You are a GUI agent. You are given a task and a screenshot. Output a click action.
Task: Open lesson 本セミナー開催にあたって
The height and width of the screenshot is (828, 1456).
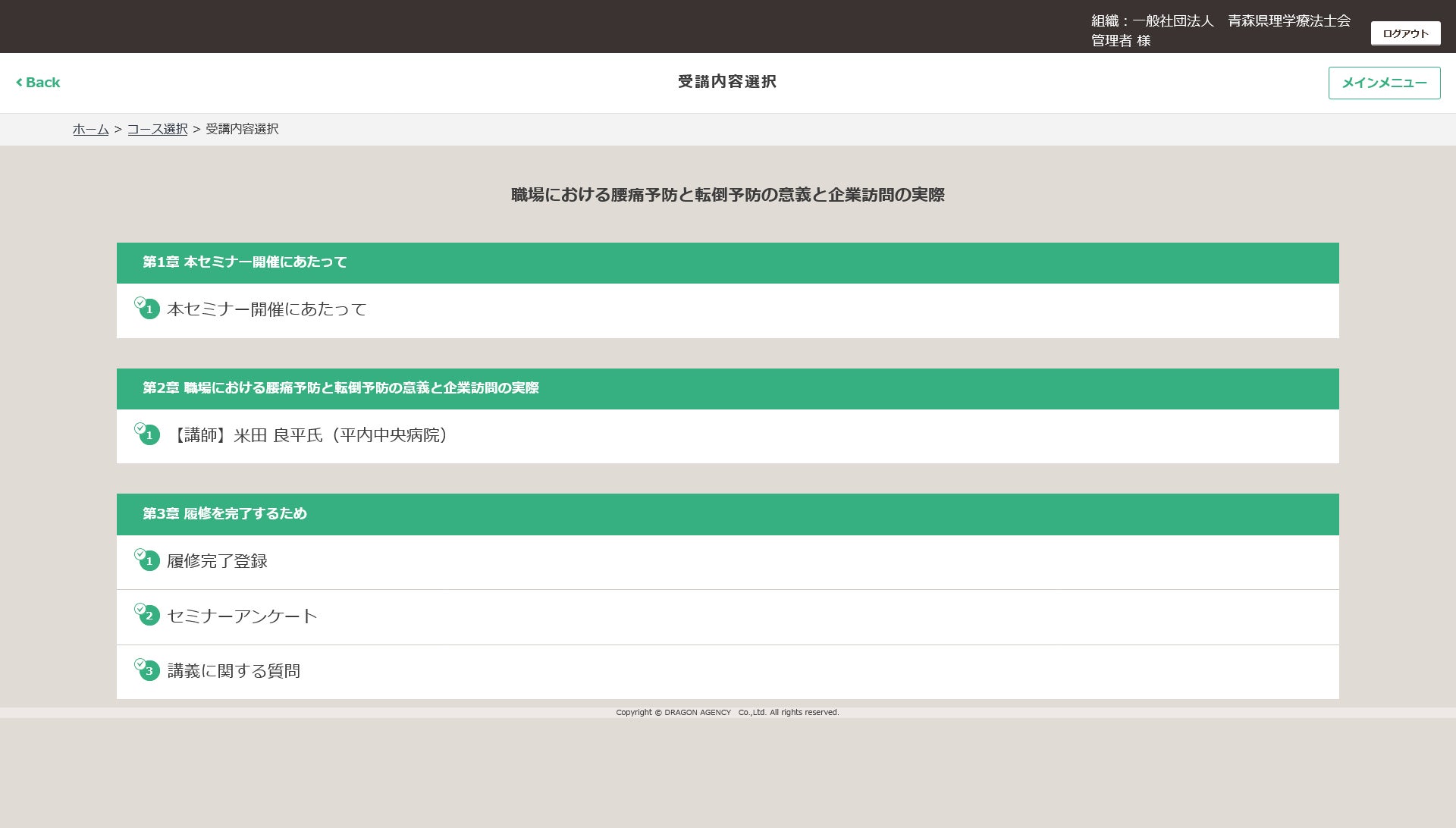[267, 309]
